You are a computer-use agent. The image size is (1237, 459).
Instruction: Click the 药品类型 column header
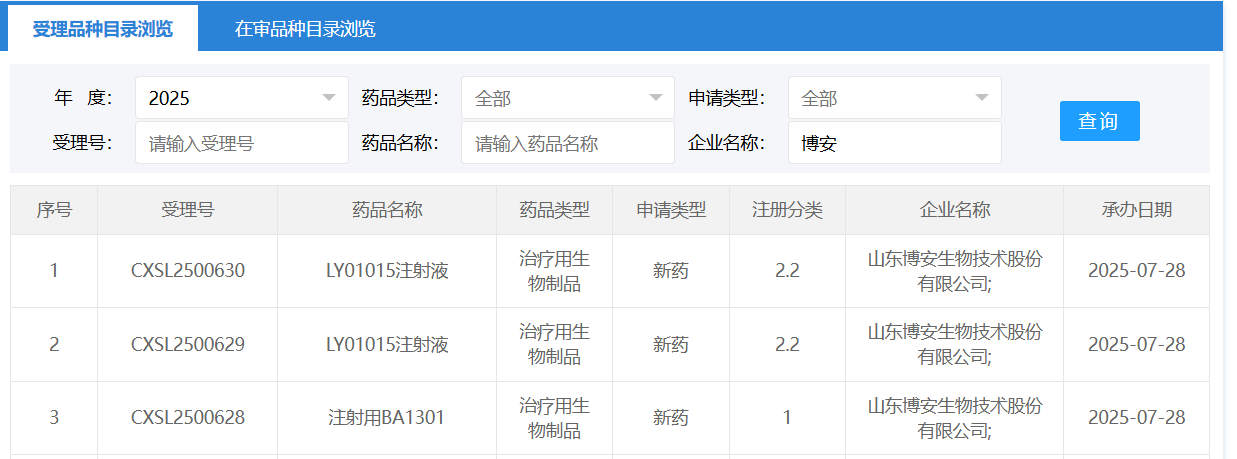coord(555,210)
